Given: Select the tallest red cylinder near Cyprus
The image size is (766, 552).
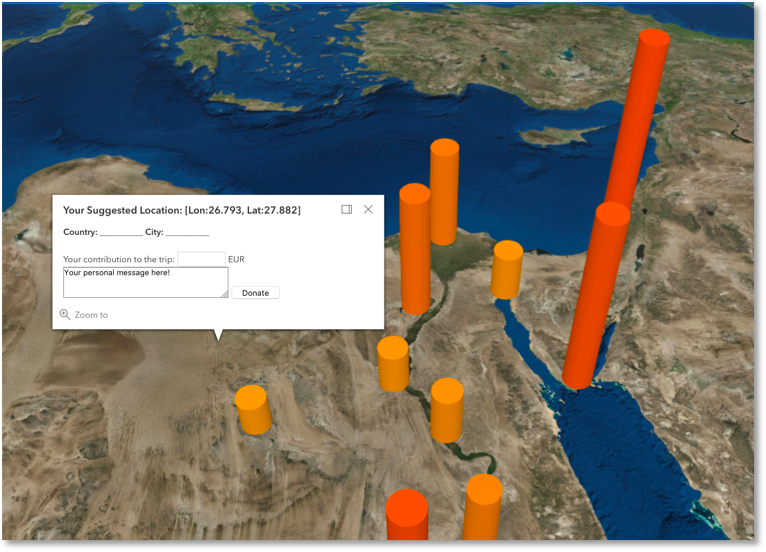Looking at the screenshot, I should [637, 120].
